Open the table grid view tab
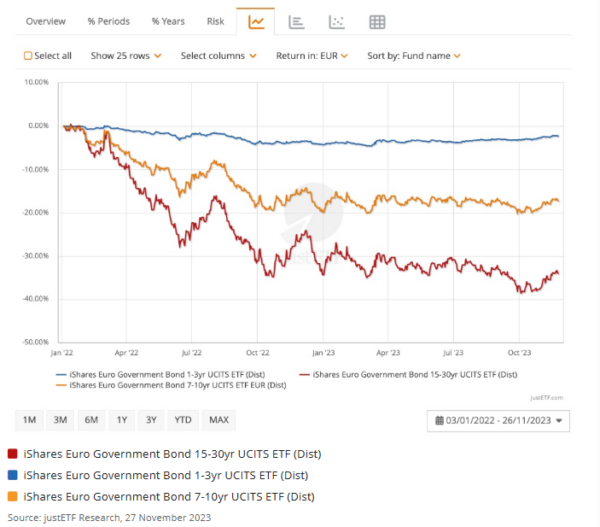 pyautogui.click(x=377, y=22)
